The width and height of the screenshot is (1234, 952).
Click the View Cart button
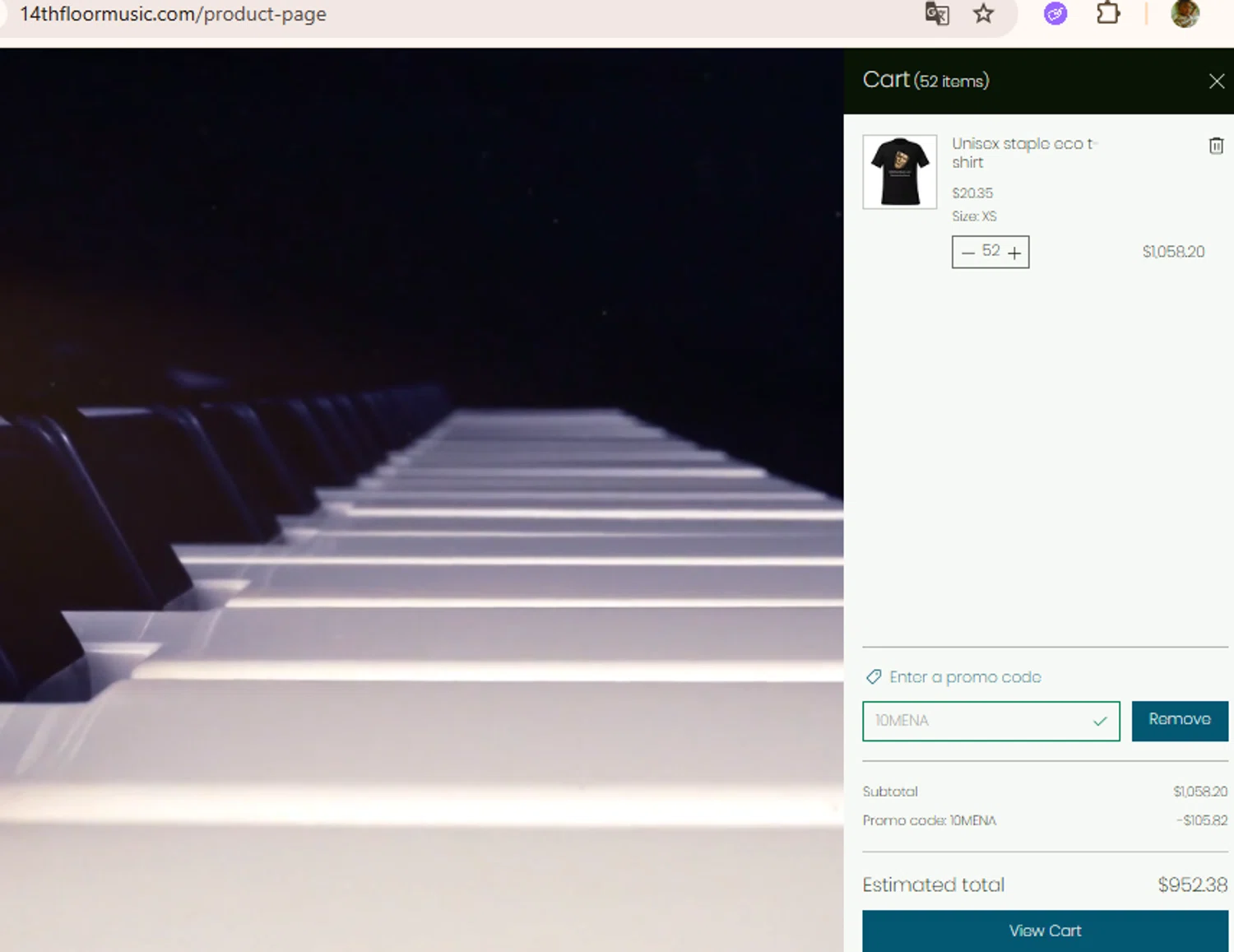tap(1045, 931)
